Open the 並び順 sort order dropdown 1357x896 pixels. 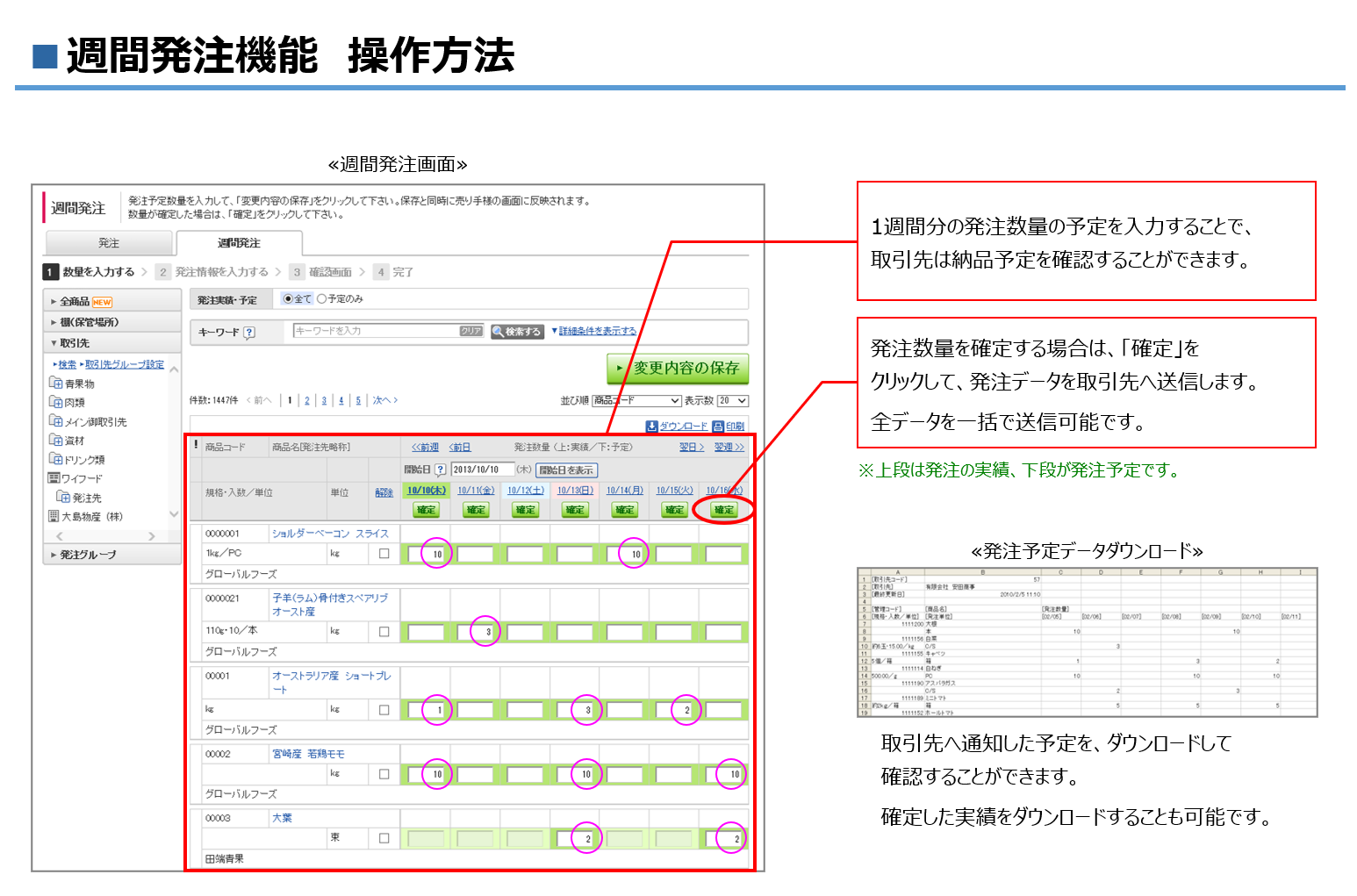click(x=636, y=401)
